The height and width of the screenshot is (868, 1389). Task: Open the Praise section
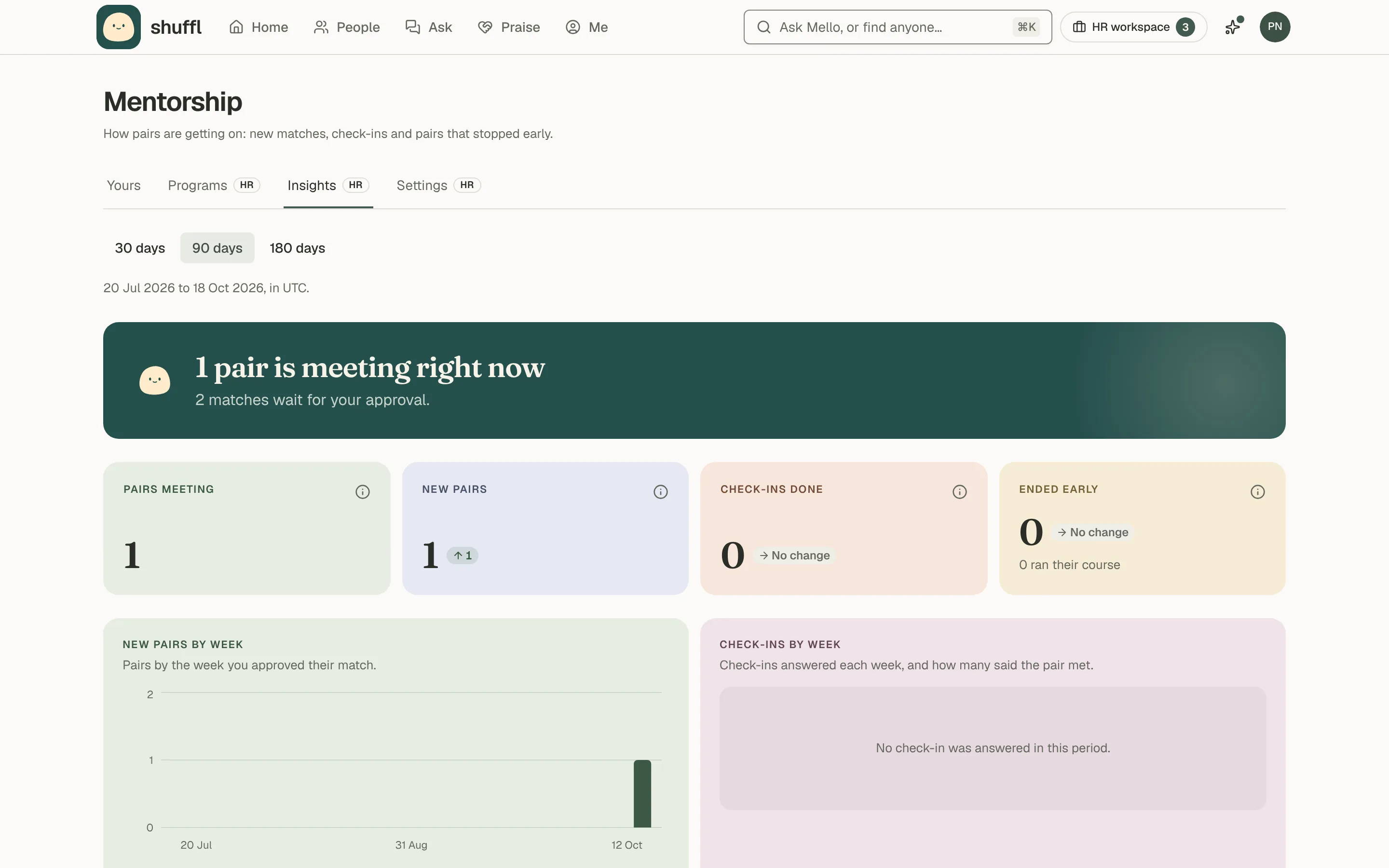[508, 27]
